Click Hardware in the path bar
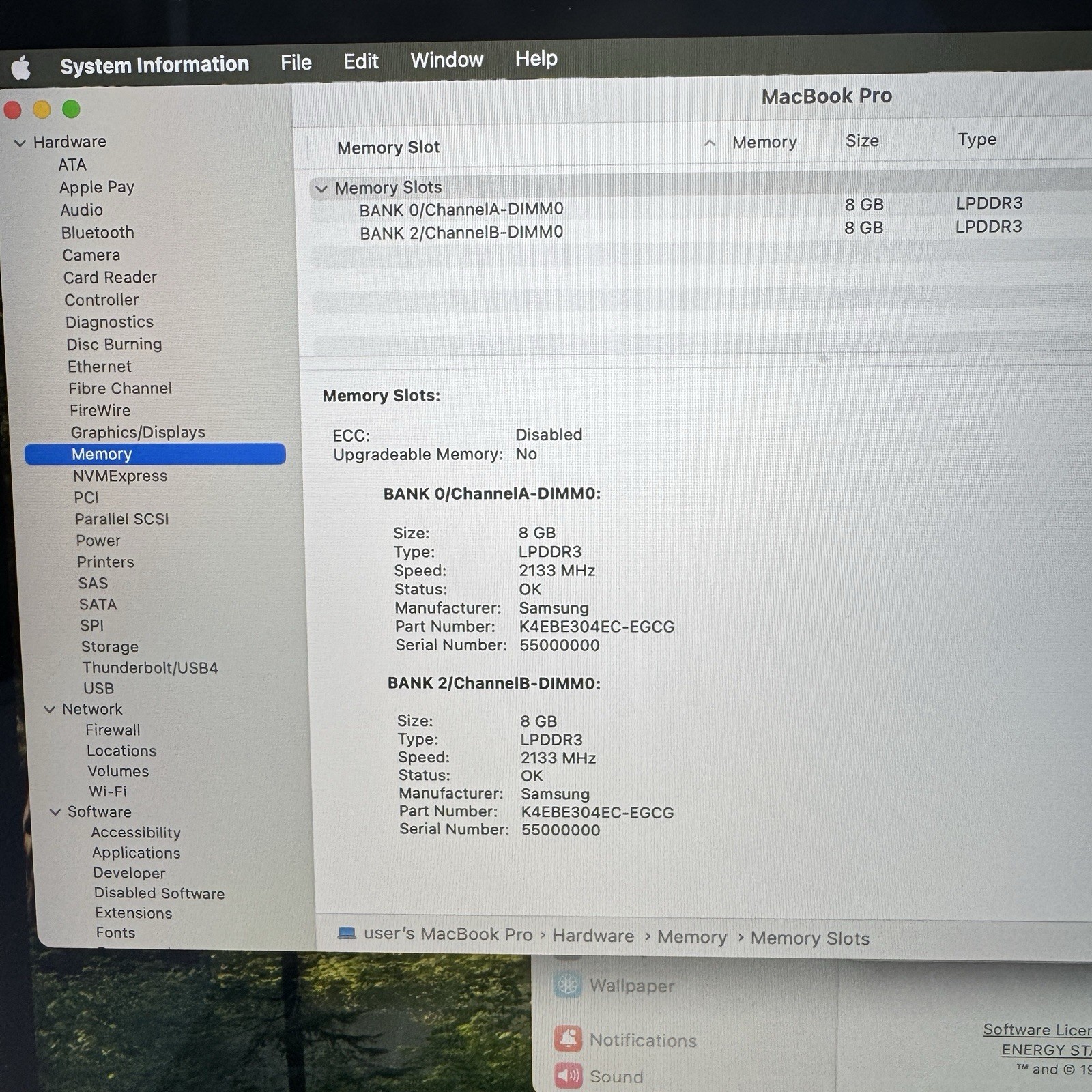 tap(593, 936)
